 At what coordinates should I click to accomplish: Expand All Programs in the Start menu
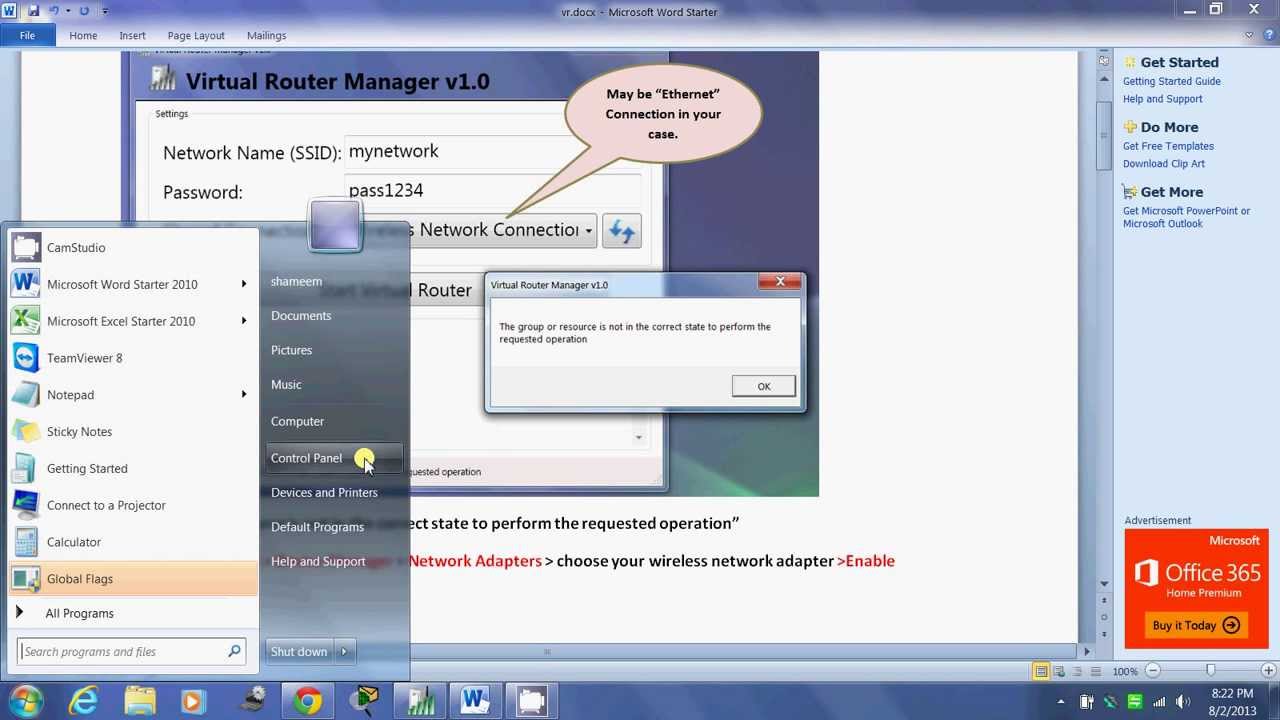79,613
